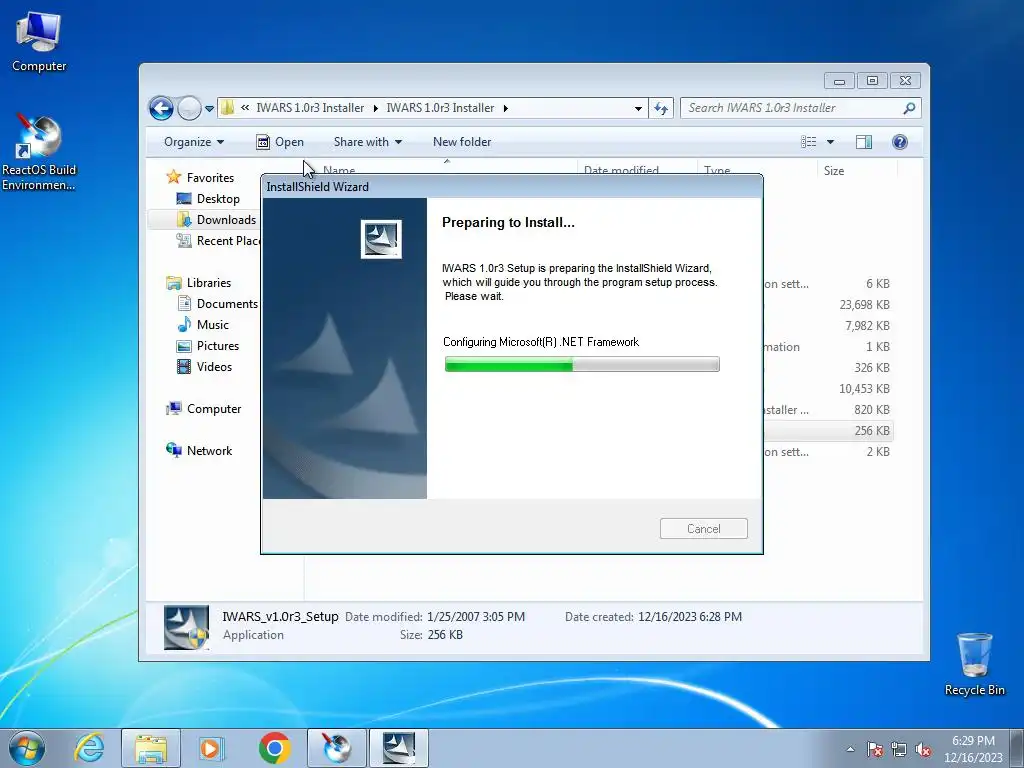Open the Share with menu
The width and height of the screenshot is (1024, 768).
(x=368, y=142)
